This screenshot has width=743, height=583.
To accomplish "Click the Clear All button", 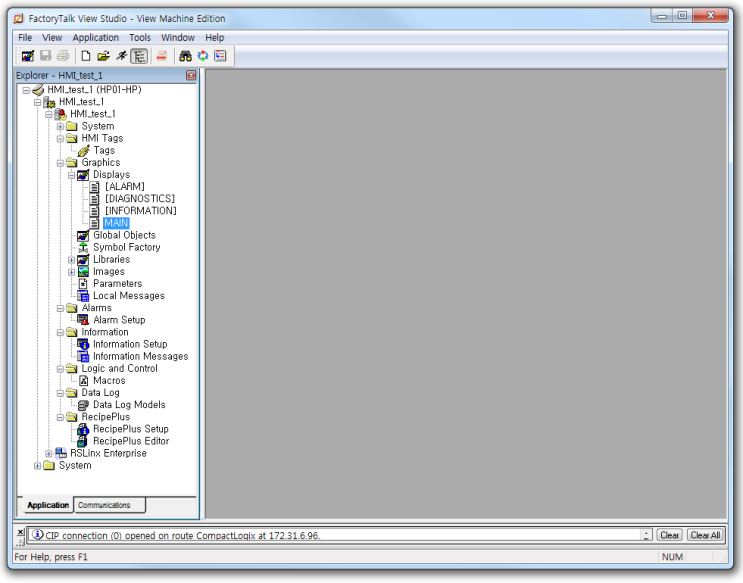I will 706,535.
